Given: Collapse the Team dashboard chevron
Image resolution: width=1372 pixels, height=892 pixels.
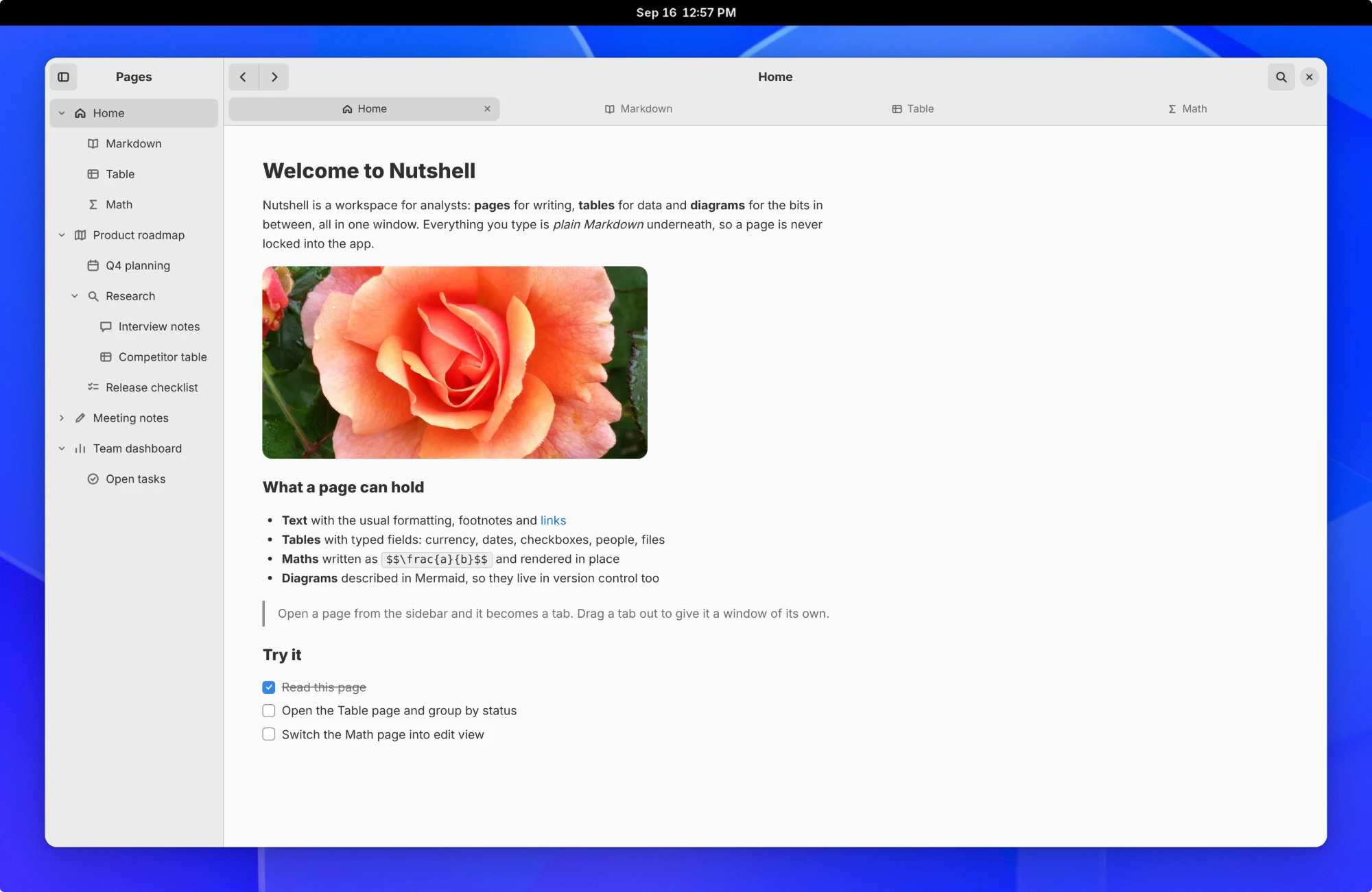Looking at the screenshot, I should pos(62,448).
